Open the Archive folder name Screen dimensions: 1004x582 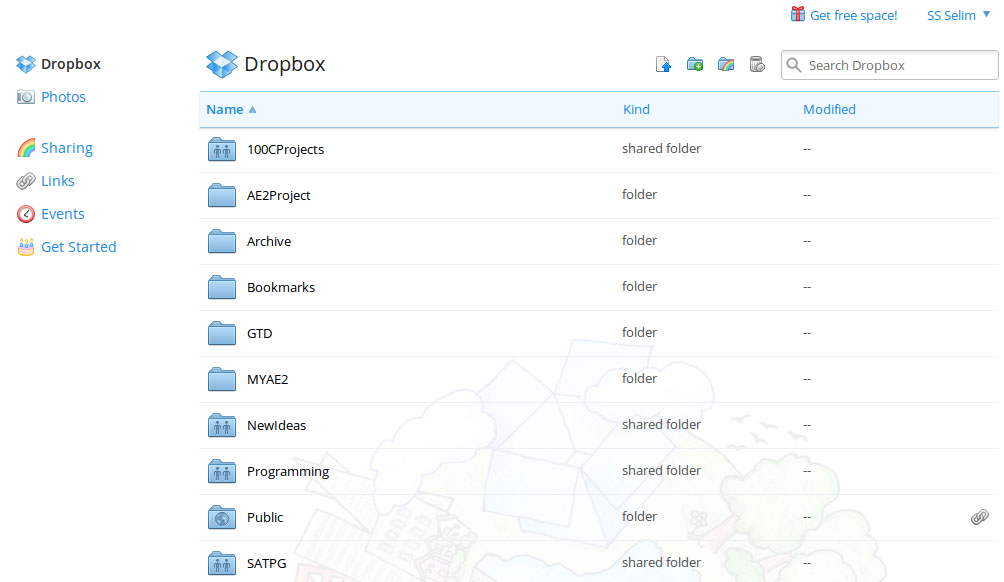click(269, 241)
